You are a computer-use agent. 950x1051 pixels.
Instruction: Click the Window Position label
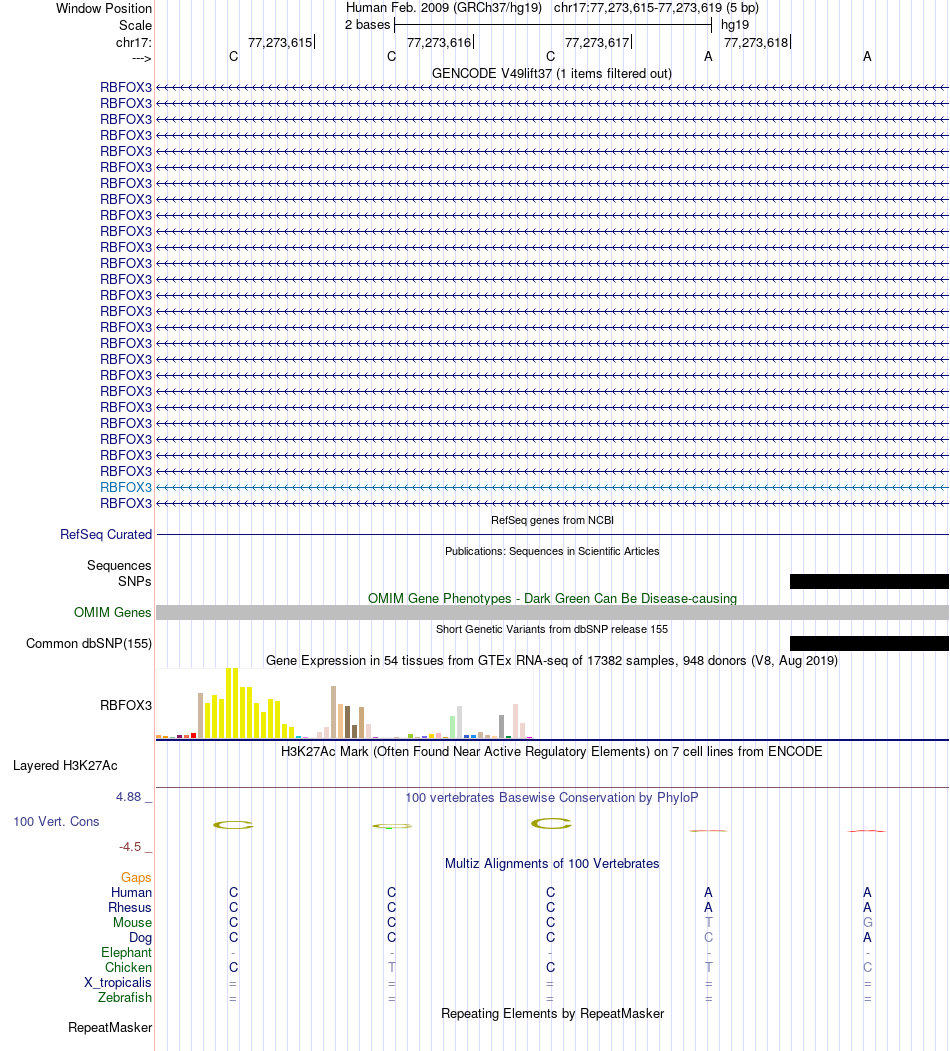pyautogui.click(x=104, y=9)
